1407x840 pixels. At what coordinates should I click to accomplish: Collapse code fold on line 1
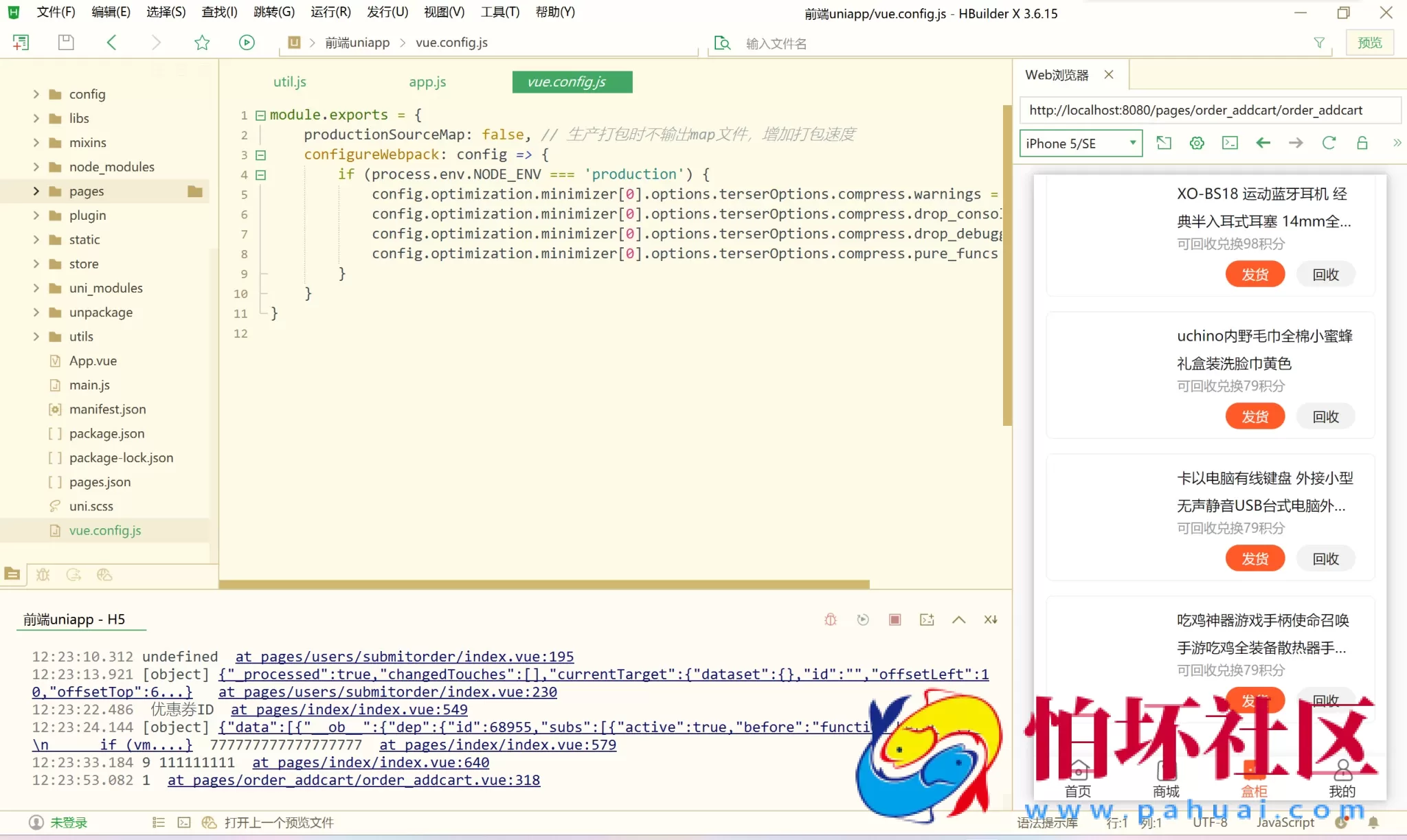point(260,115)
